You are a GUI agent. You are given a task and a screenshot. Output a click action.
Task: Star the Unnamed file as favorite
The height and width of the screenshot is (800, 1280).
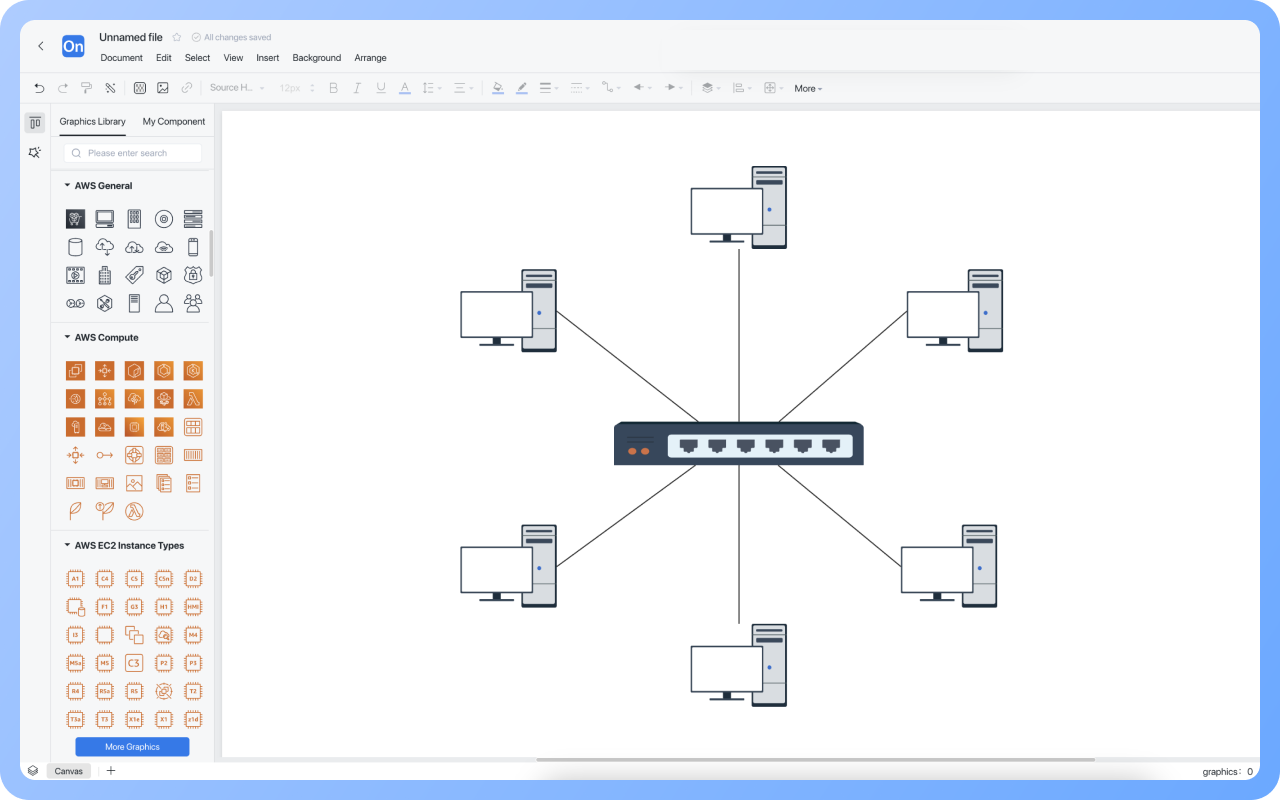pyautogui.click(x=177, y=37)
